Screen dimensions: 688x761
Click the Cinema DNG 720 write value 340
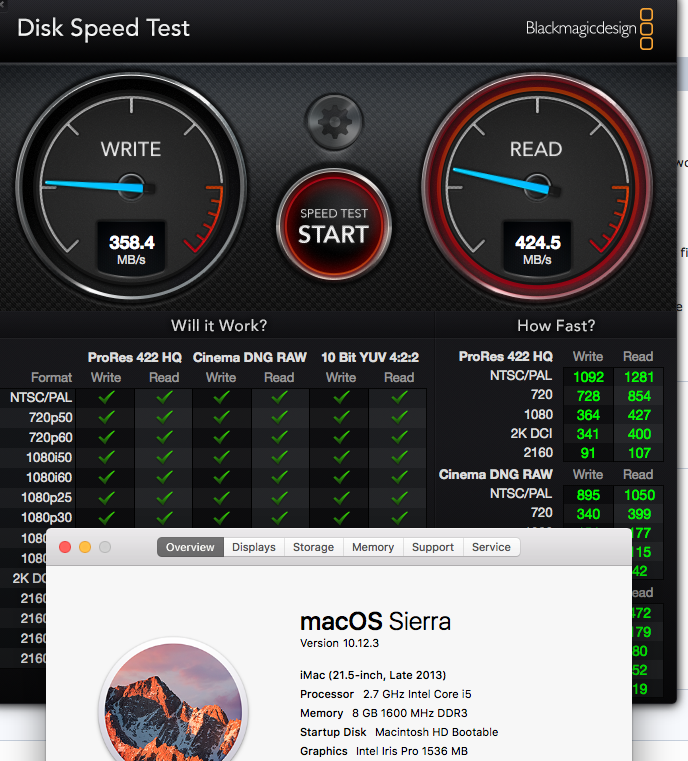[589, 514]
